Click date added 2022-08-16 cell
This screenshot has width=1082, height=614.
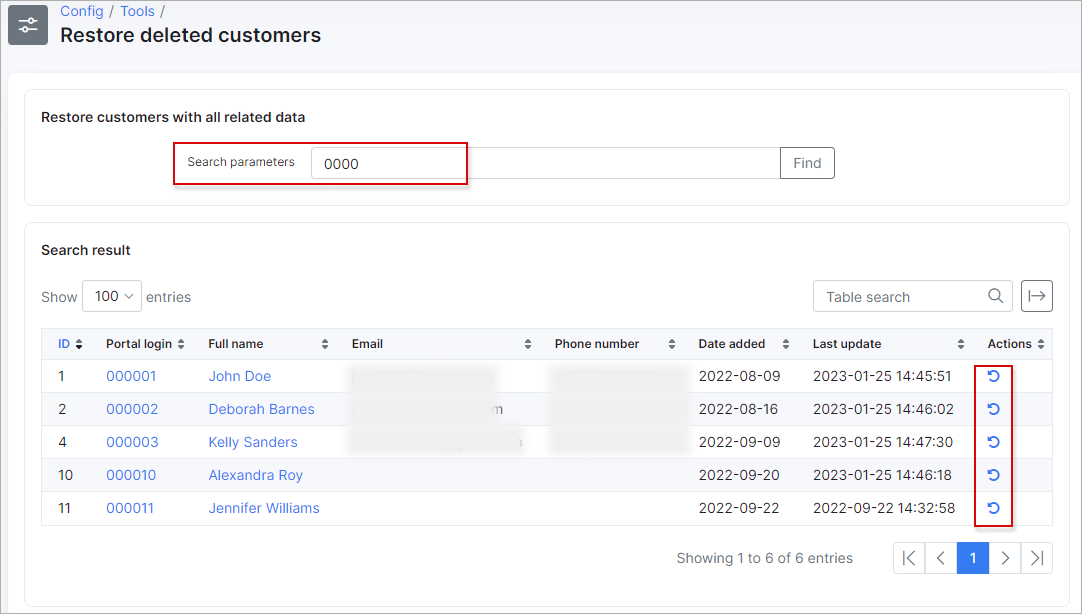(x=738, y=409)
